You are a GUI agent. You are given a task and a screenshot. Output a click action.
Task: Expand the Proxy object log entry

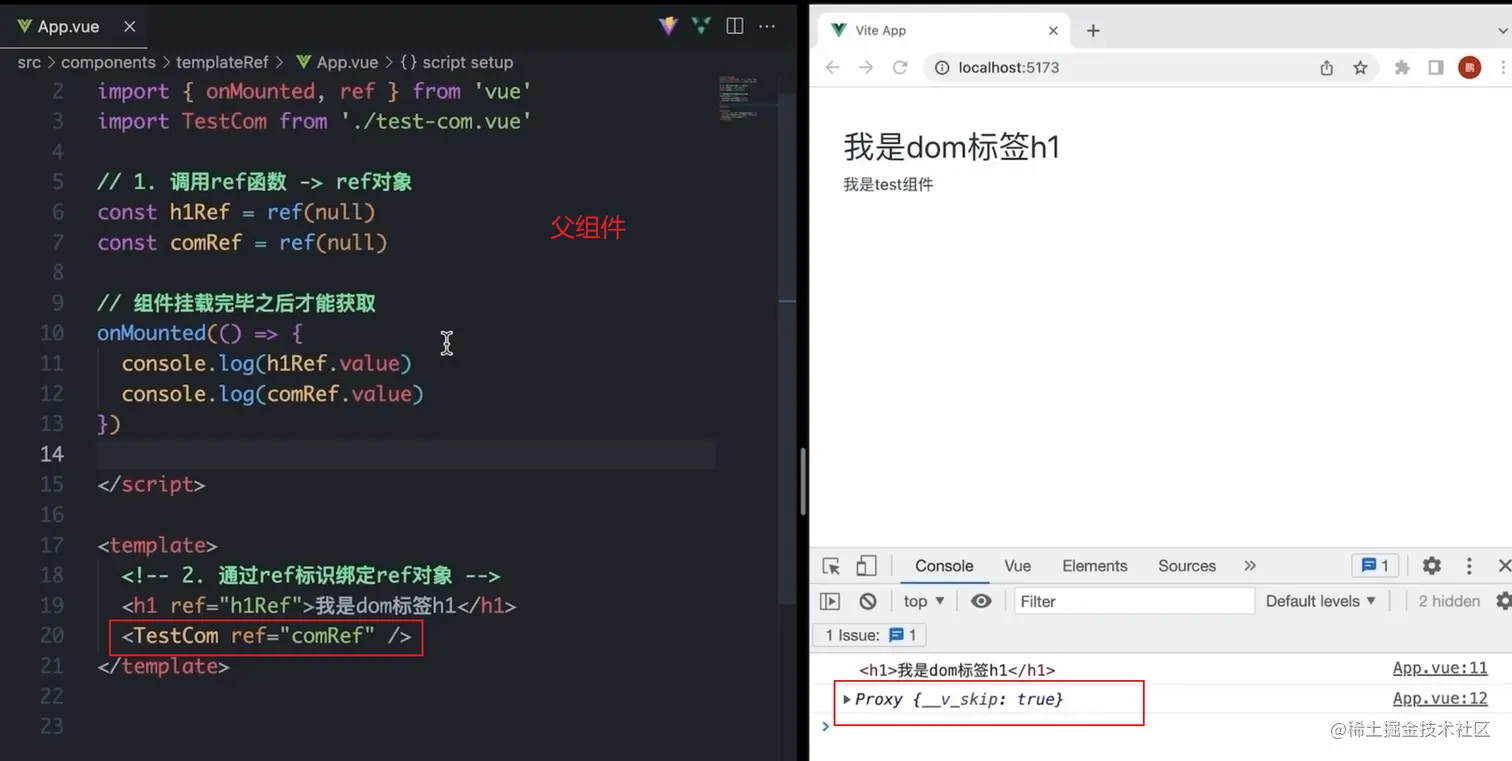(x=847, y=699)
